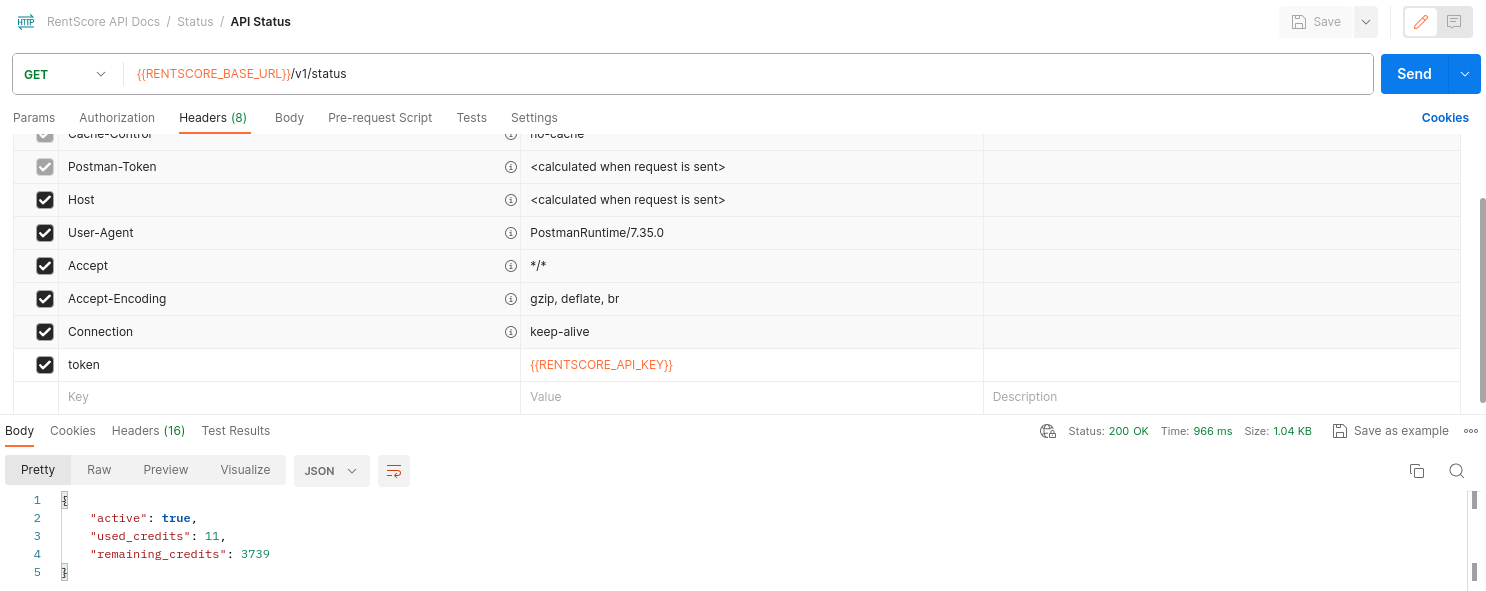
Task: Open the Tests tab
Action: (x=471, y=118)
